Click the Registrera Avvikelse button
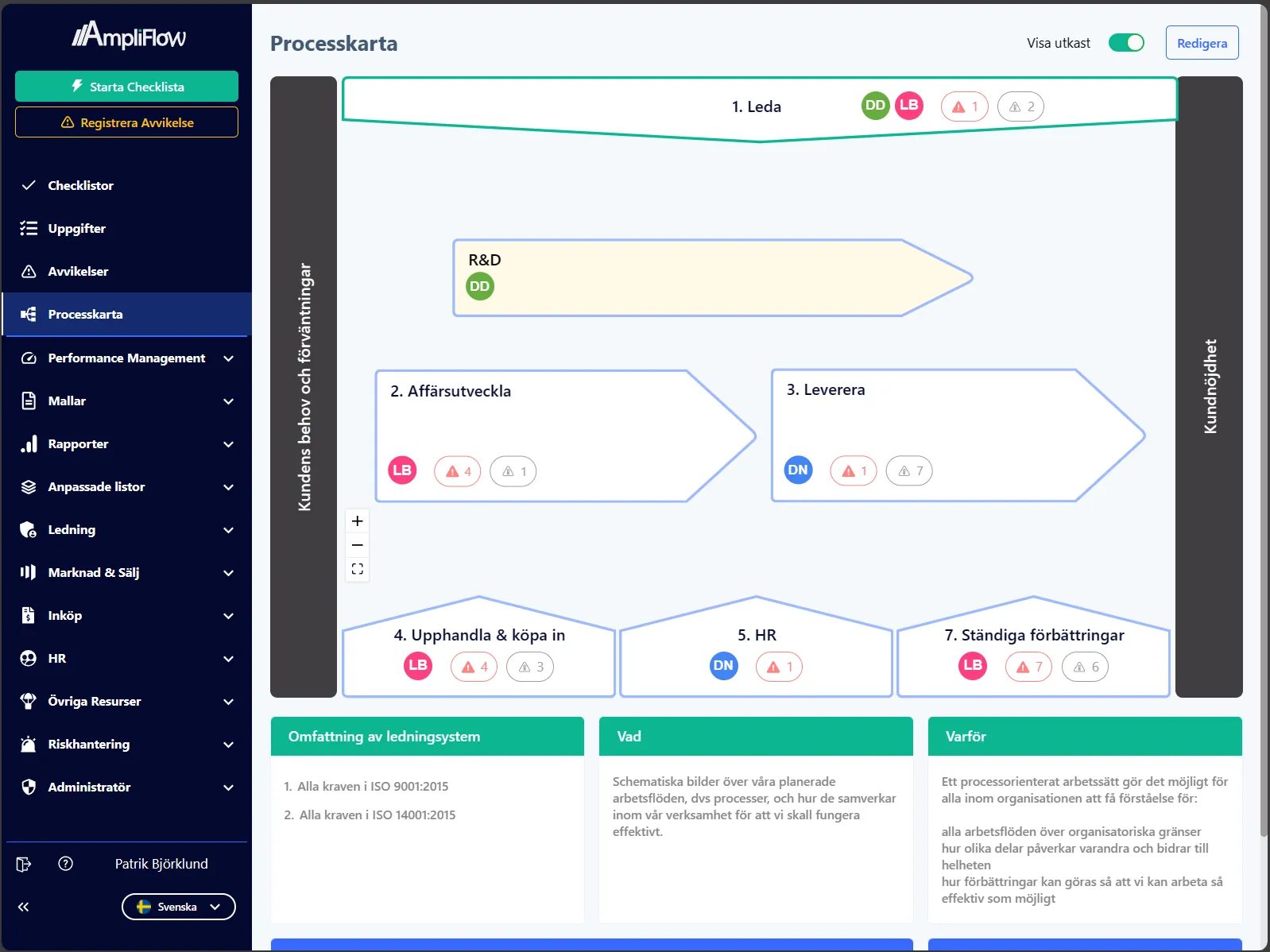Viewport: 1270px width, 952px height. pyautogui.click(x=126, y=122)
